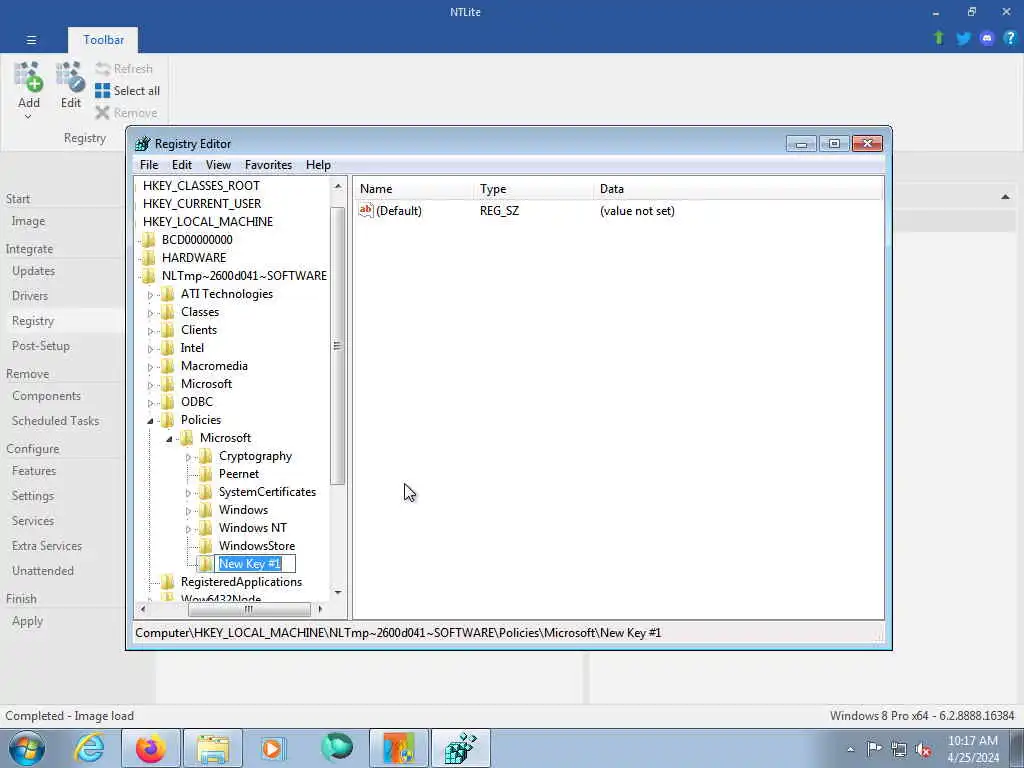Select the Windows key folder icon

(x=206, y=510)
